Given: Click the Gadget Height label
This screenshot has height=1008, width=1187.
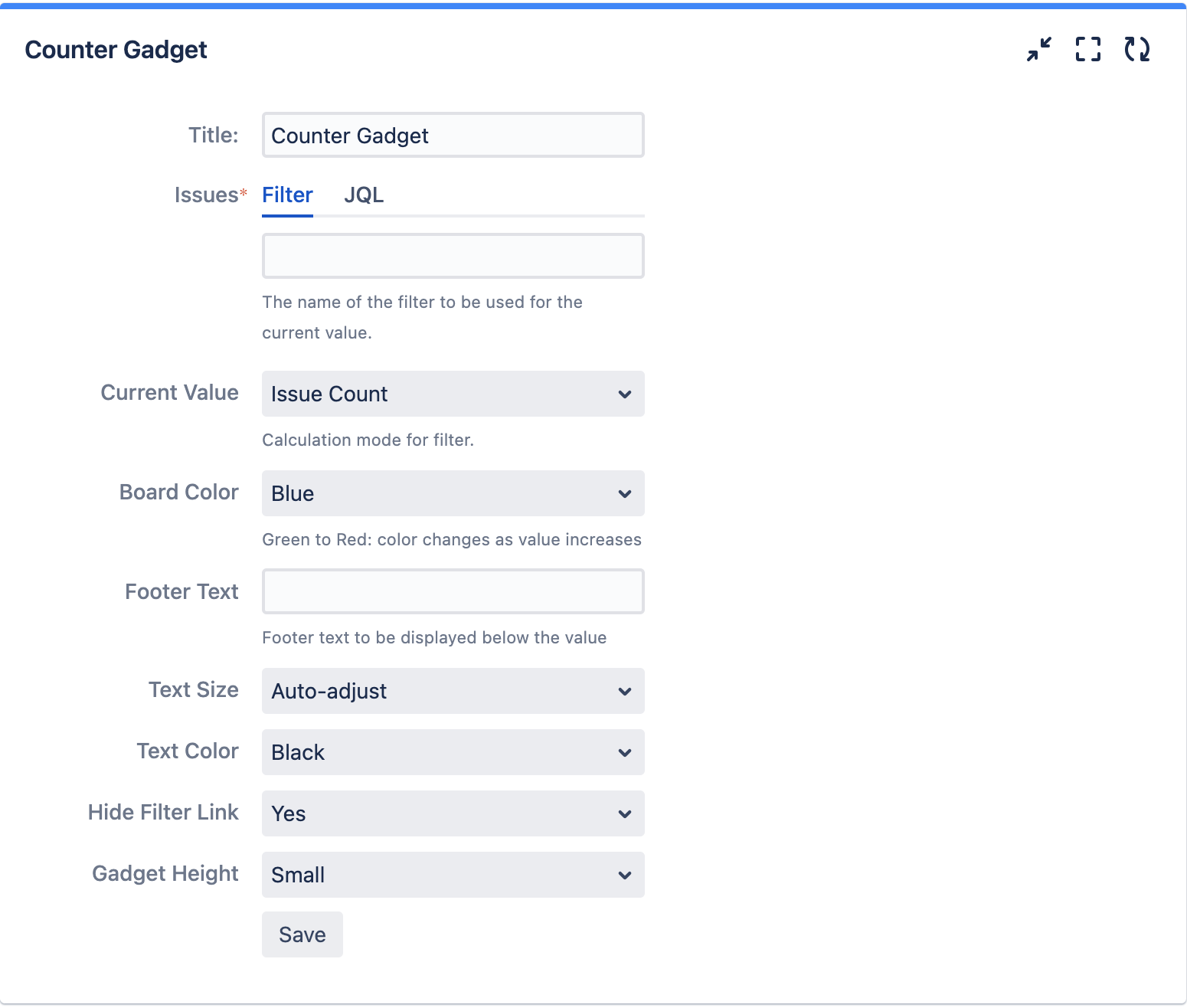Looking at the screenshot, I should (165, 874).
